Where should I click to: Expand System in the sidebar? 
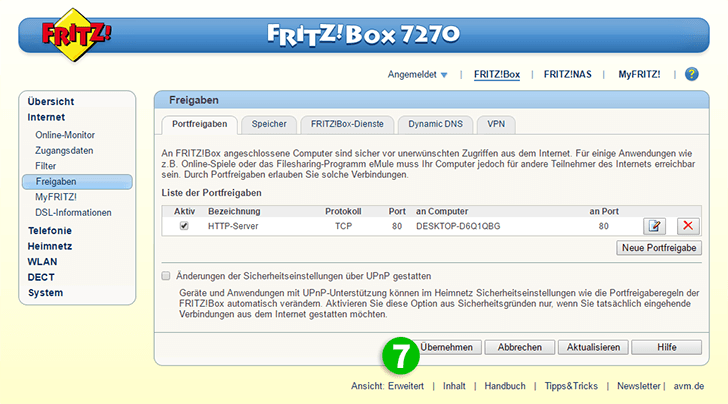45,293
